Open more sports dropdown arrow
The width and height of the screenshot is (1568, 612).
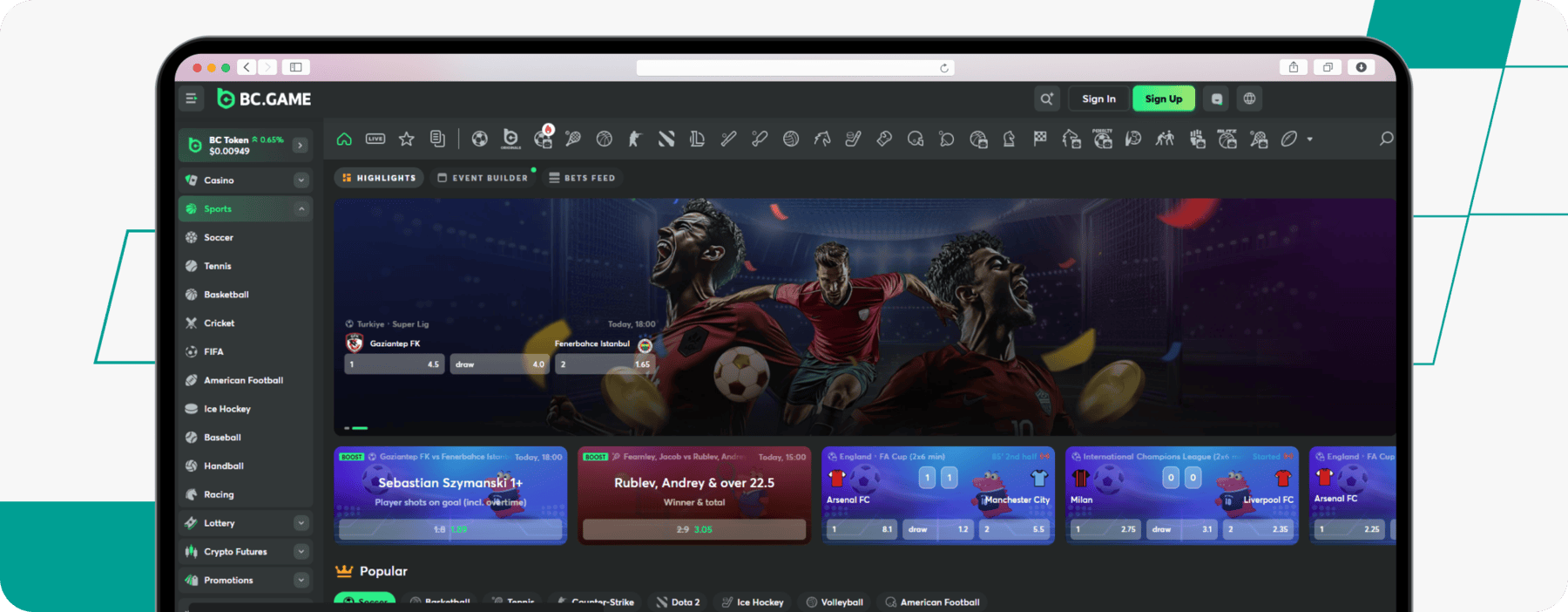1309,139
